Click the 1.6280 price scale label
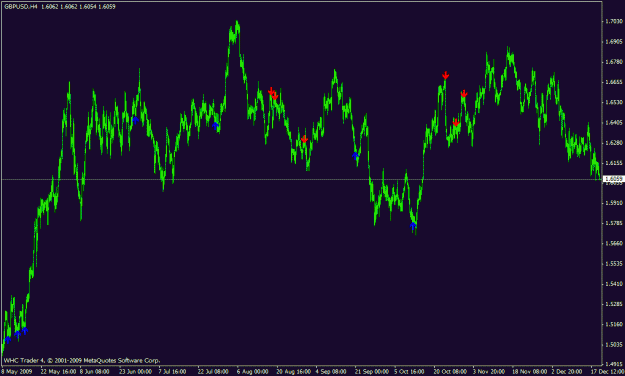Image resolution: width=625 pixels, height=376 pixels. pos(614,142)
